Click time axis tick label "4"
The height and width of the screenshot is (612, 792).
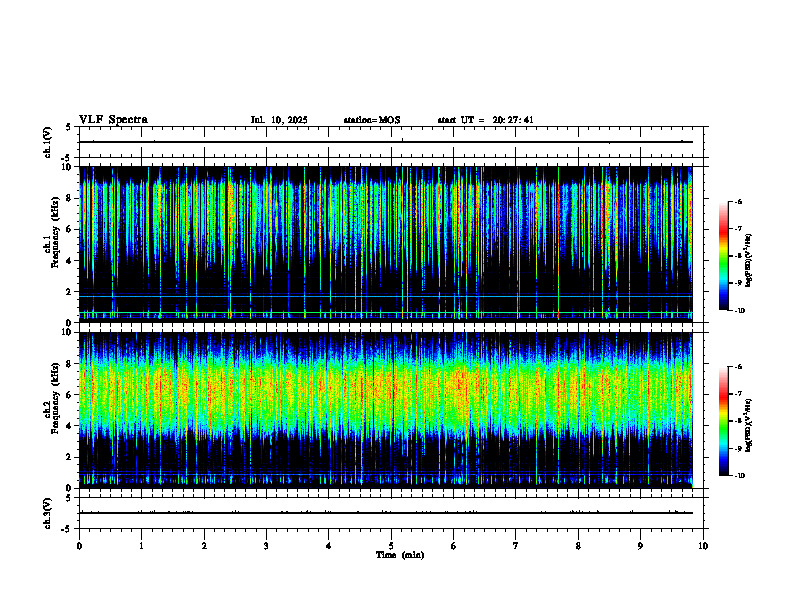[x=329, y=546]
